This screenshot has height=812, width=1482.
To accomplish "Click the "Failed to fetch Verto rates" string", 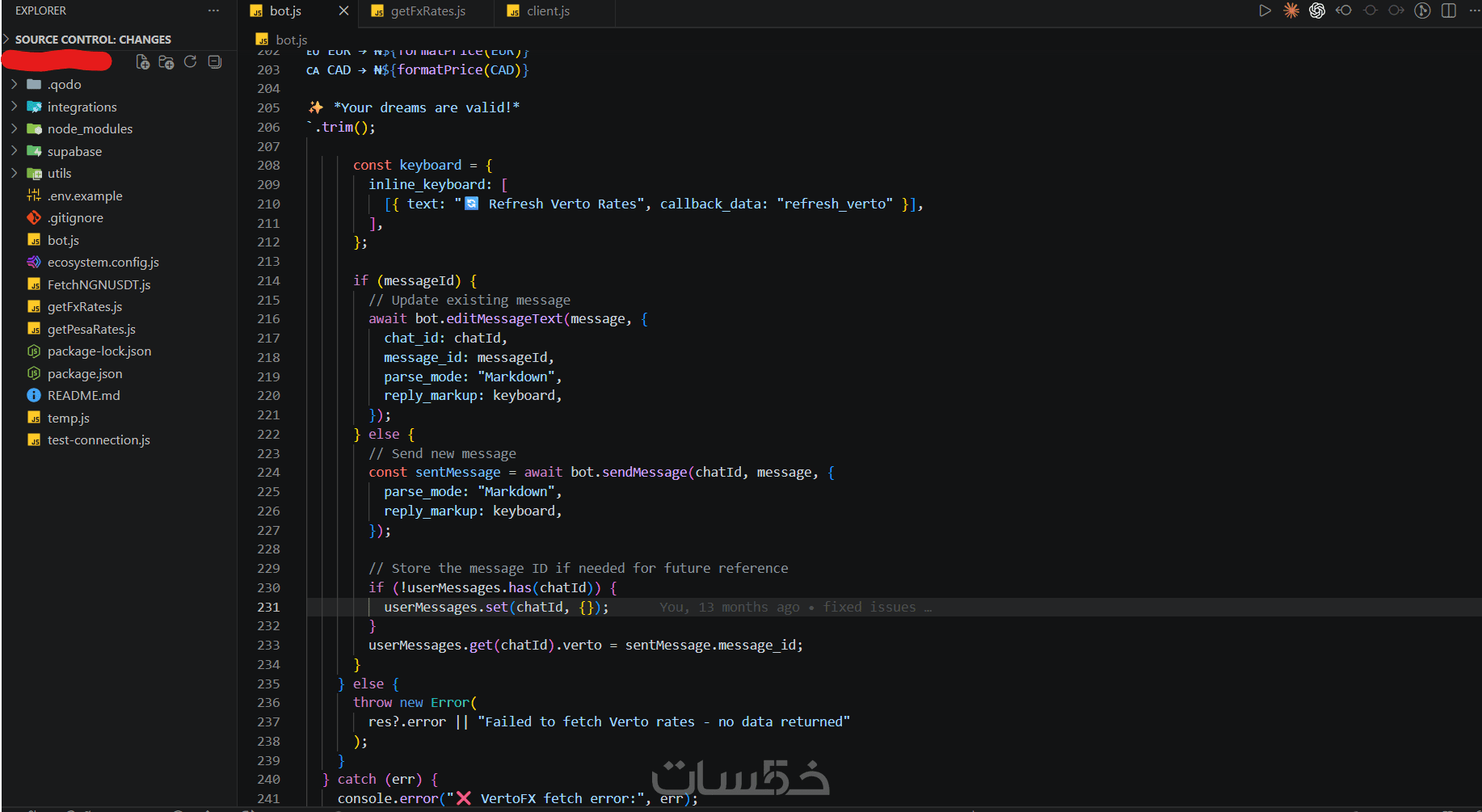I will coord(663,722).
